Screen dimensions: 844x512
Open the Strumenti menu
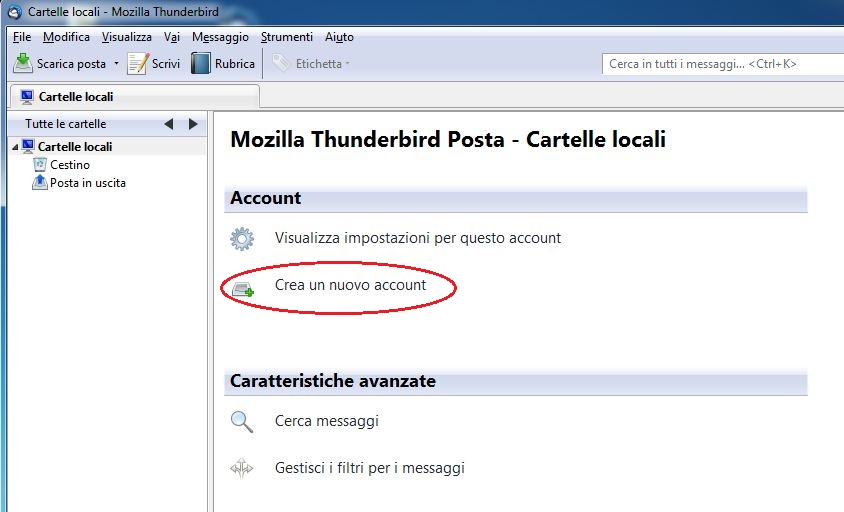[286, 37]
